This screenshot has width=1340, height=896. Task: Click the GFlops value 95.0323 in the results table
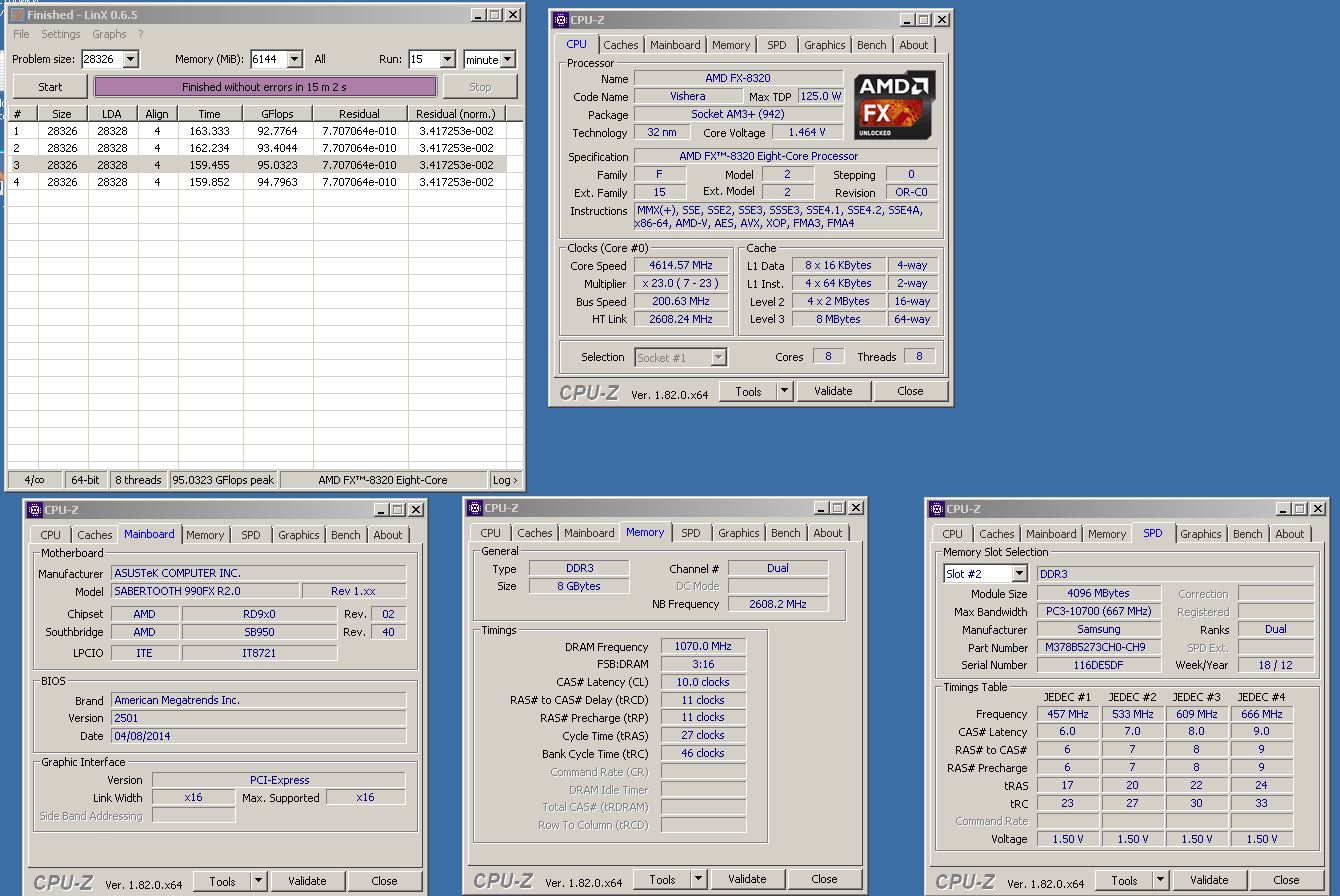click(277, 165)
